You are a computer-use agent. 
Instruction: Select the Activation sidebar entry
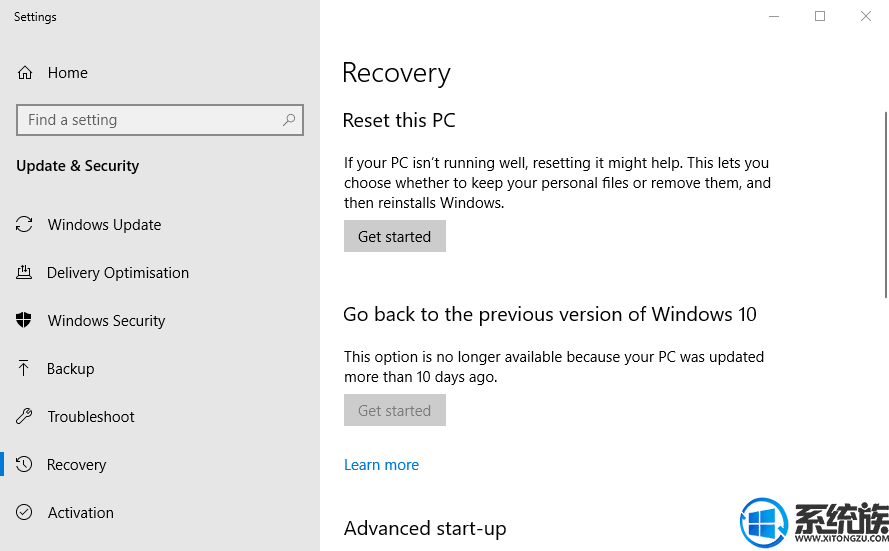tap(81, 512)
